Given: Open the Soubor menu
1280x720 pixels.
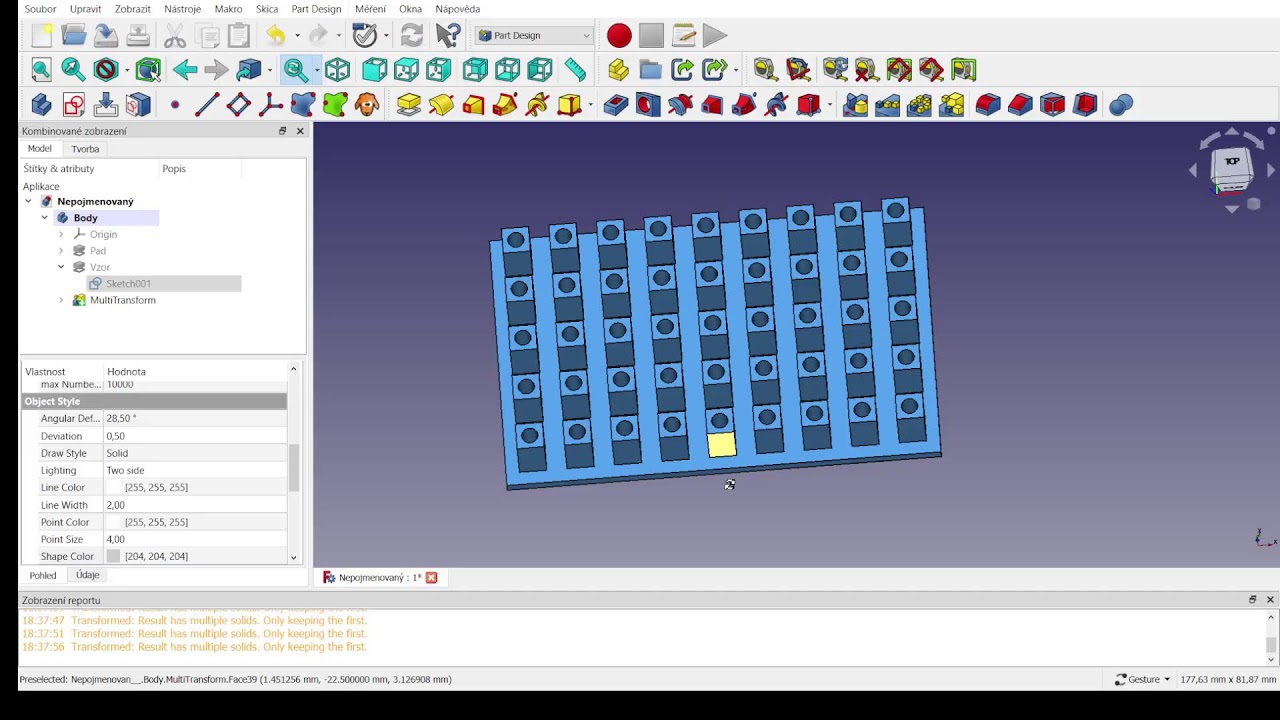Looking at the screenshot, I should click(40, 9).
